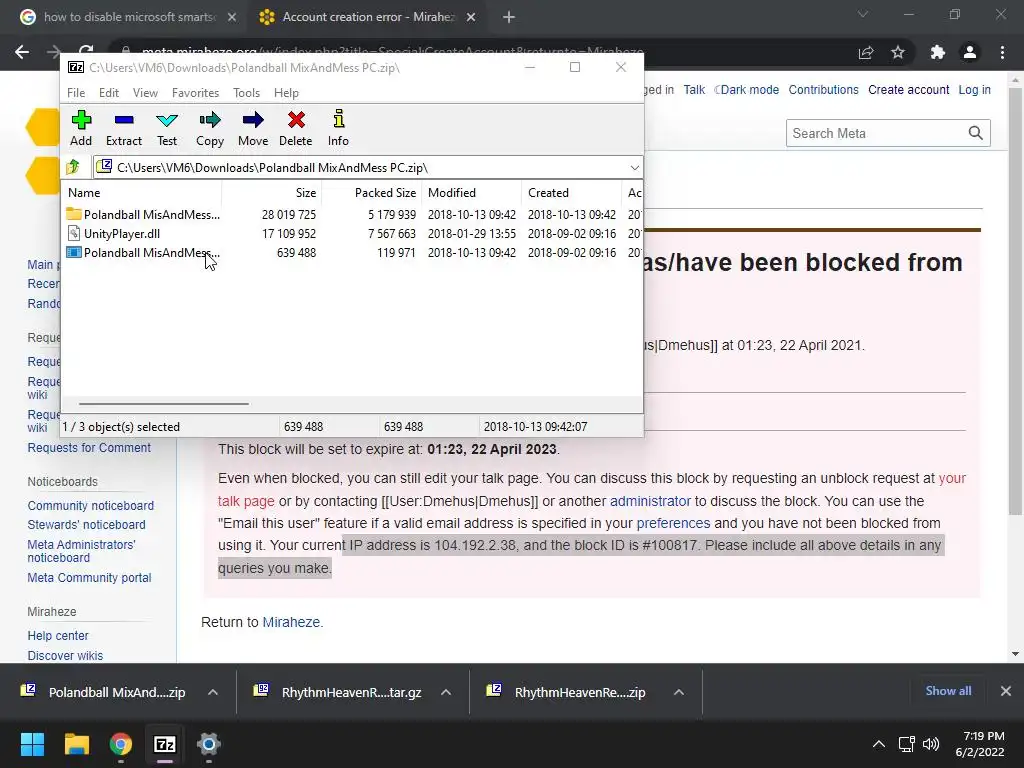Viewport: 1024px width, 768px height.
Task: Open Requests for Comment sidebar link
Action: (89, 447)
